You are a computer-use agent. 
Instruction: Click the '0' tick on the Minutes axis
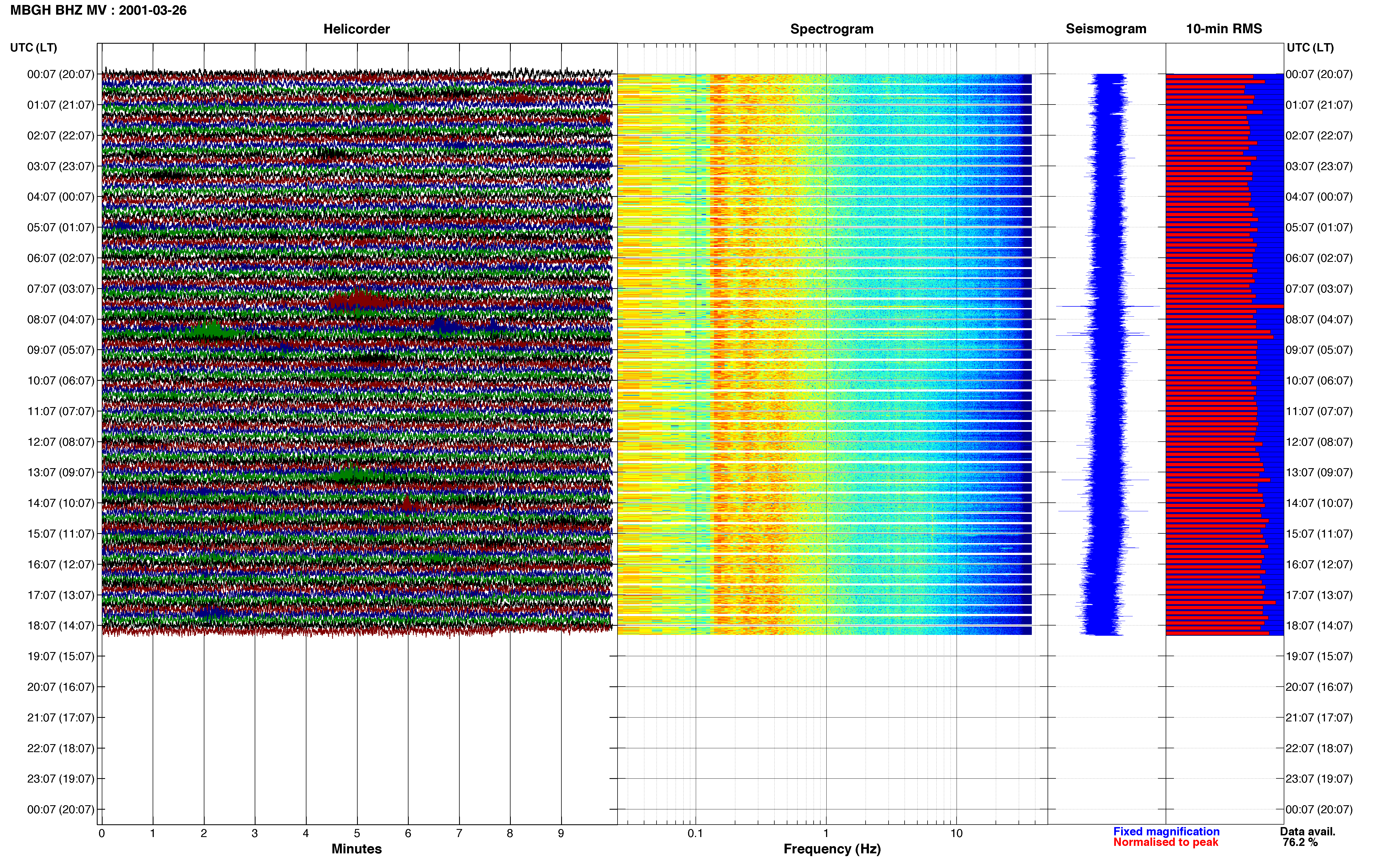pyautogui.click(x=101, y=833)
